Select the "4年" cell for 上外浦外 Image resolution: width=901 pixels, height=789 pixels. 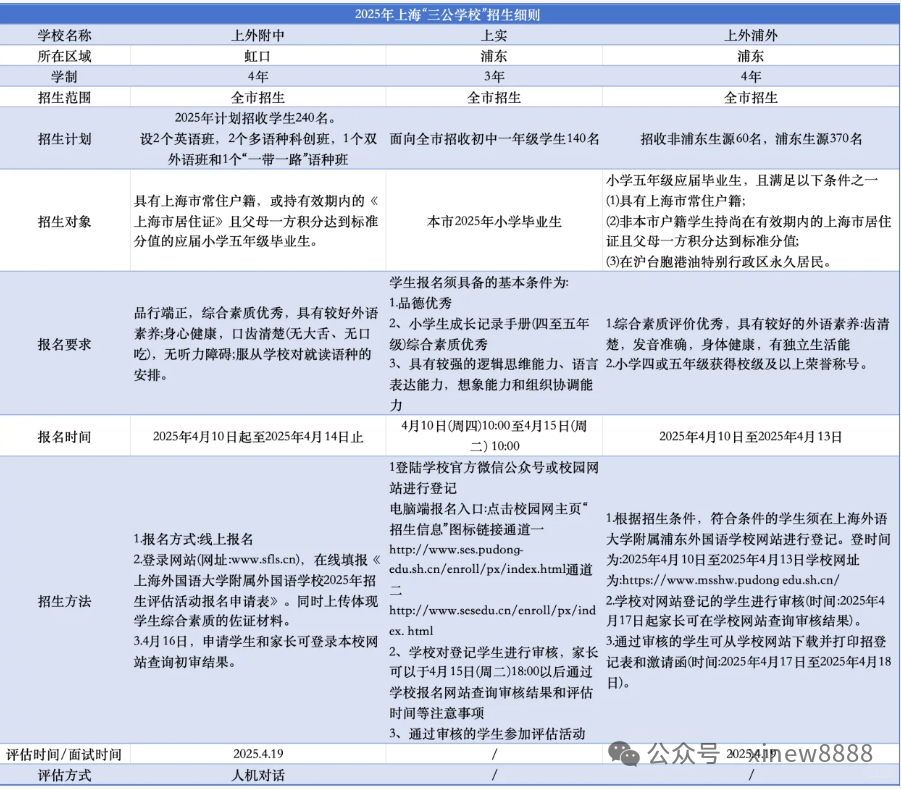tap(750, 76)
